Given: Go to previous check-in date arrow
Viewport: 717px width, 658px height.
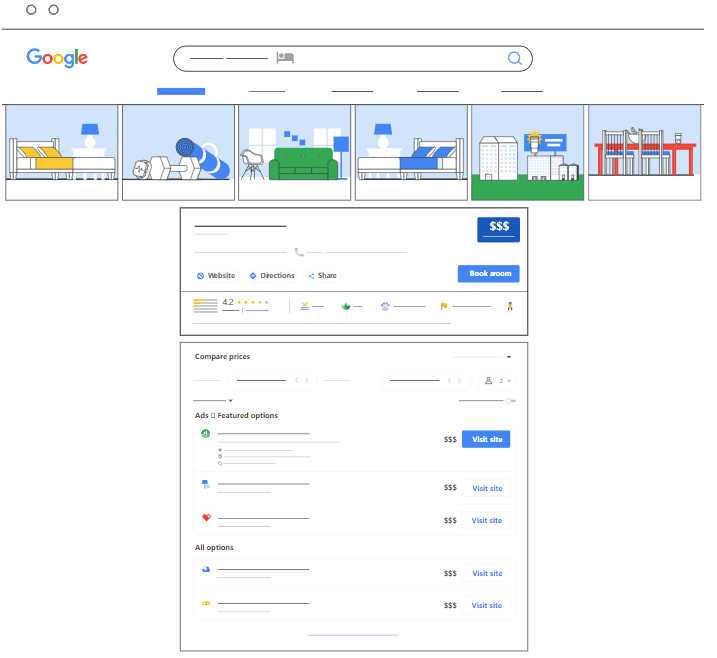Looking at the screenshot, I should coord(297,380).
